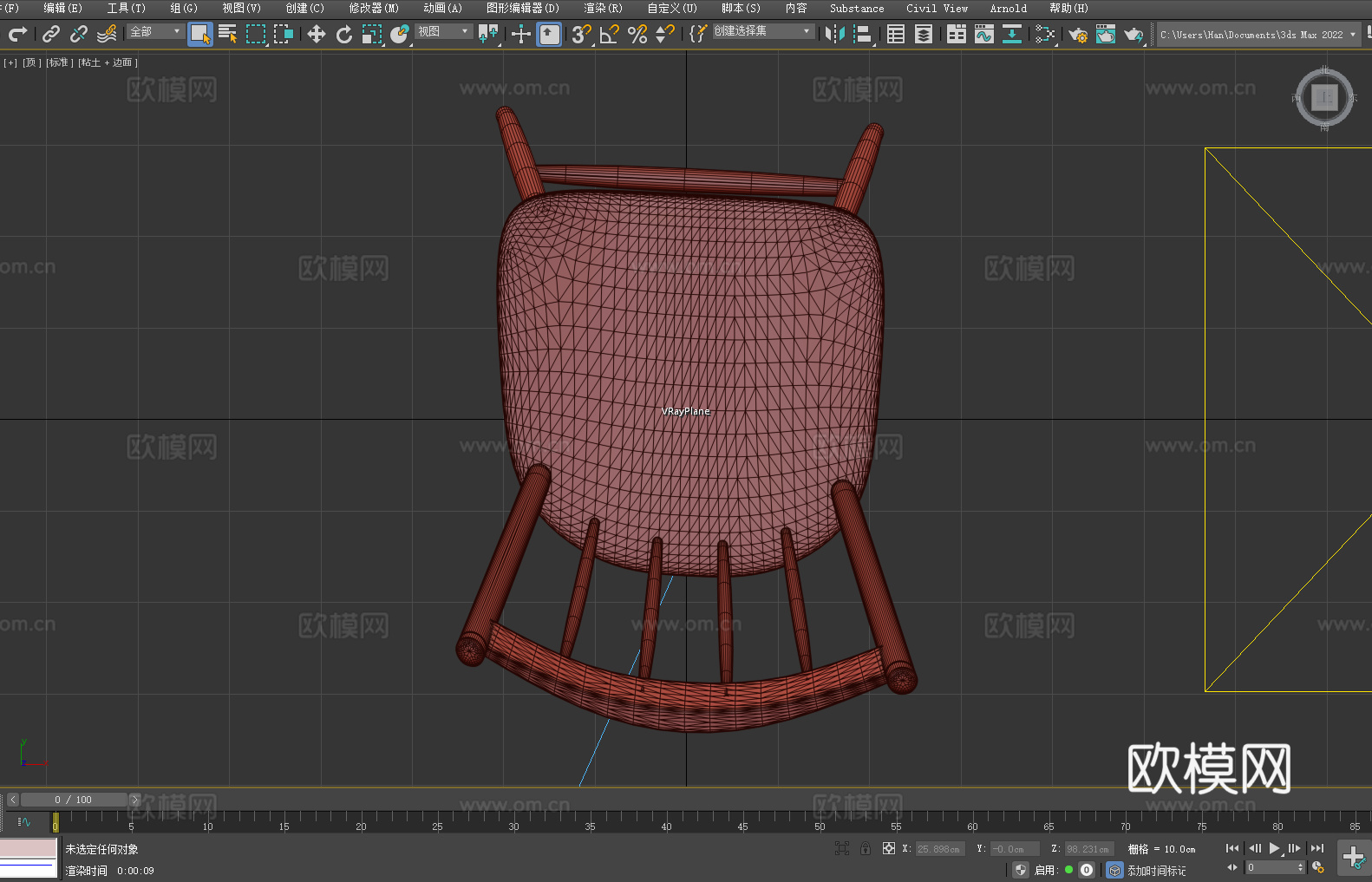The image size is (1372, 882).
Task: Open the Arnold menu
Action: coord(1009,8)
